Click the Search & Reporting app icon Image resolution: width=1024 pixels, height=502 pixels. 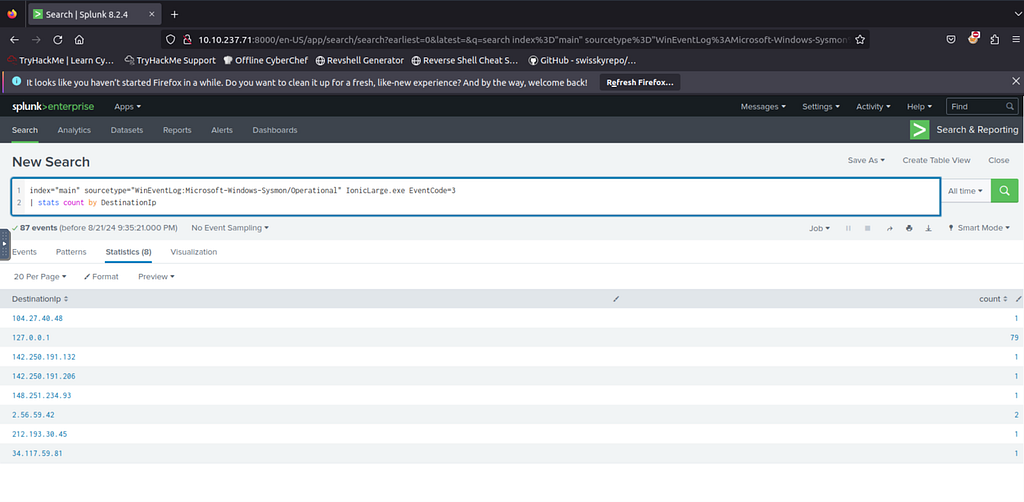920,130
